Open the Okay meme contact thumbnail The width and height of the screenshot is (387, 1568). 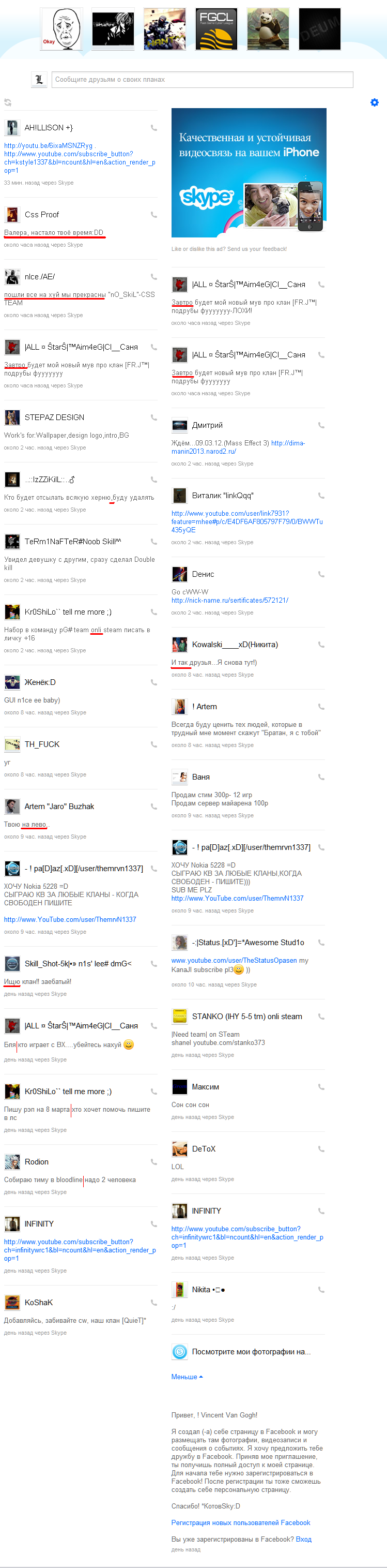click(61, 29)
